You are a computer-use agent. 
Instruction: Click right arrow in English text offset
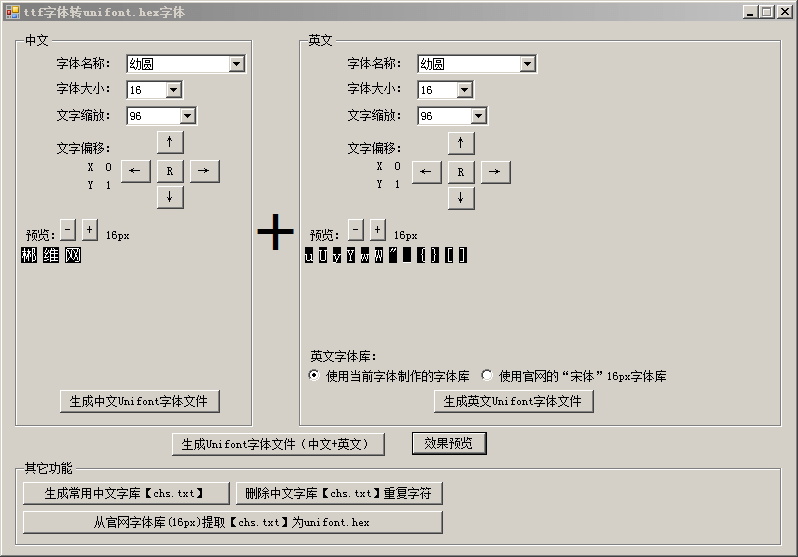[x=495, y=172]
